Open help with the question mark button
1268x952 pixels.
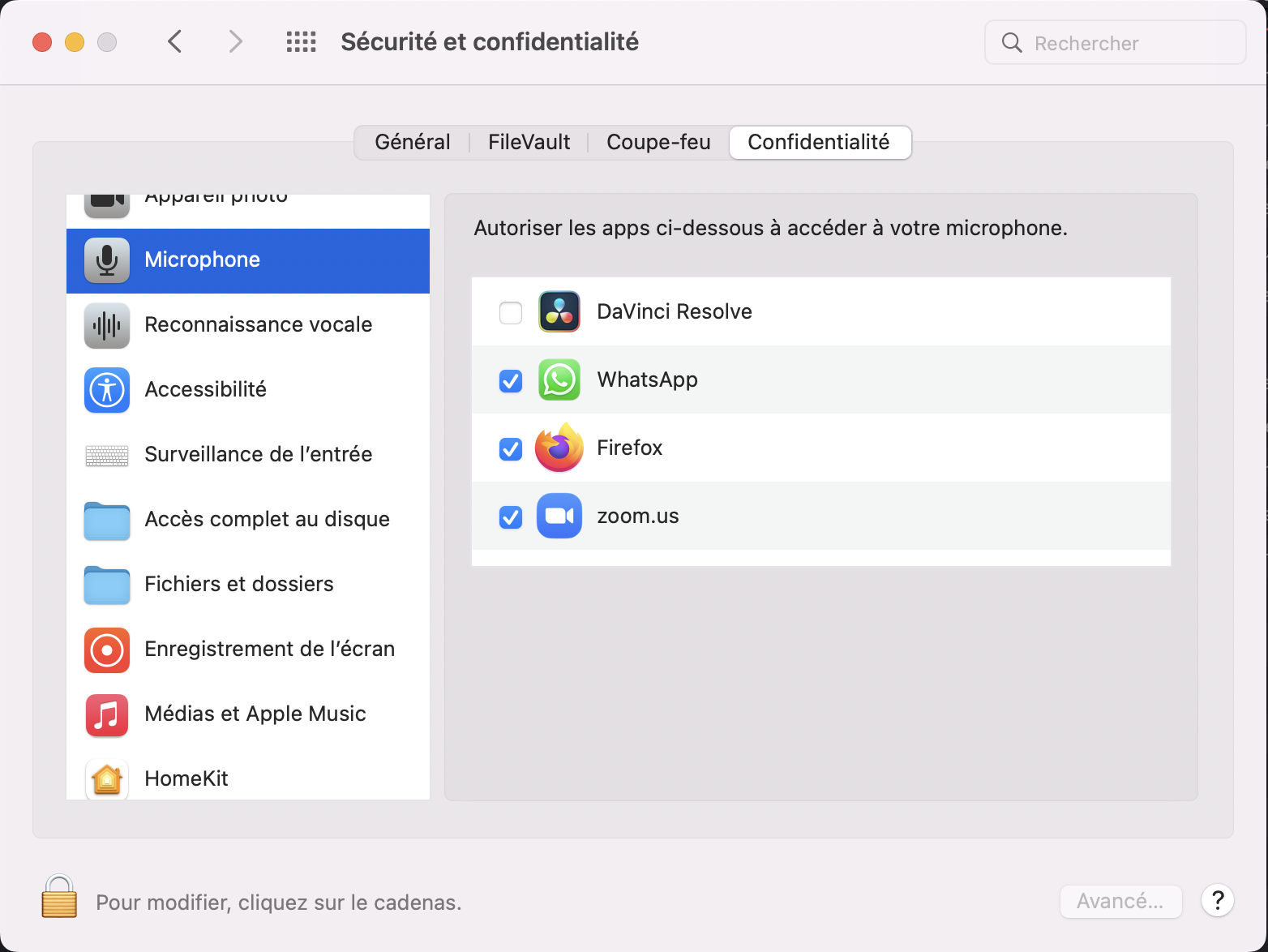tap(1217, 900)
